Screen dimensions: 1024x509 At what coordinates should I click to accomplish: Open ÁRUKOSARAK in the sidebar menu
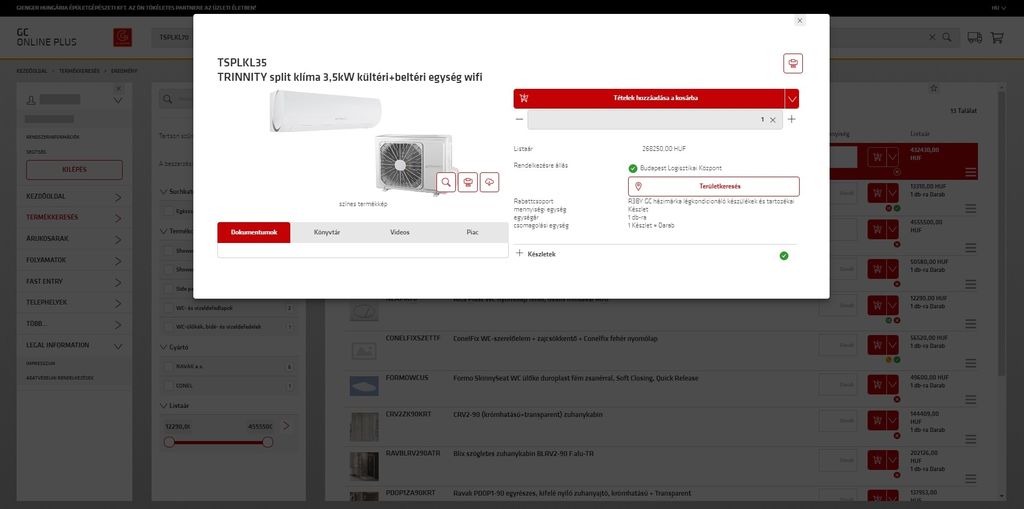pyautogui.click(x=74, y=239)
